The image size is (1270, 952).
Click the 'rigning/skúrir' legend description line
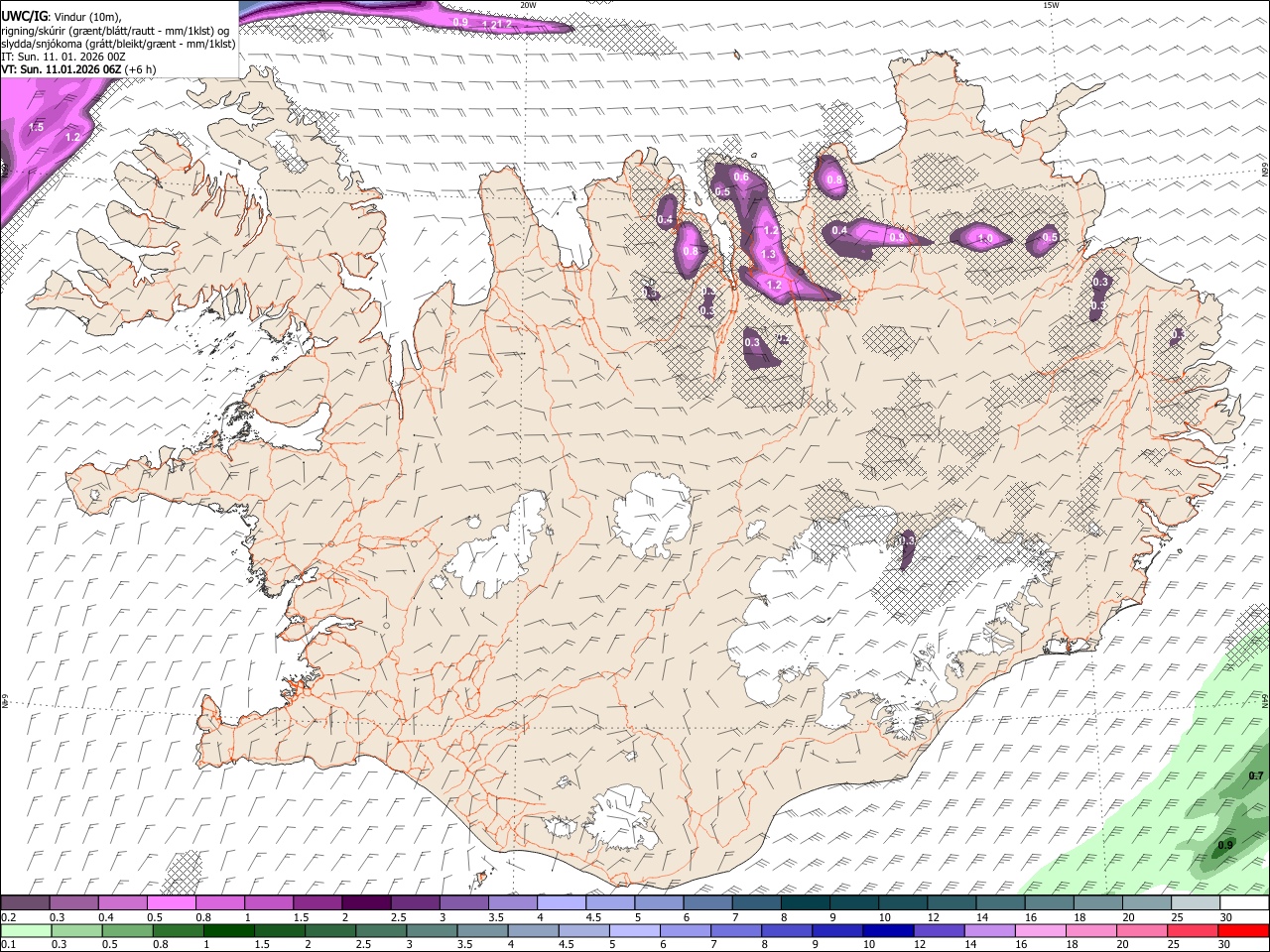pyautogui.click(x=115, y=30)
